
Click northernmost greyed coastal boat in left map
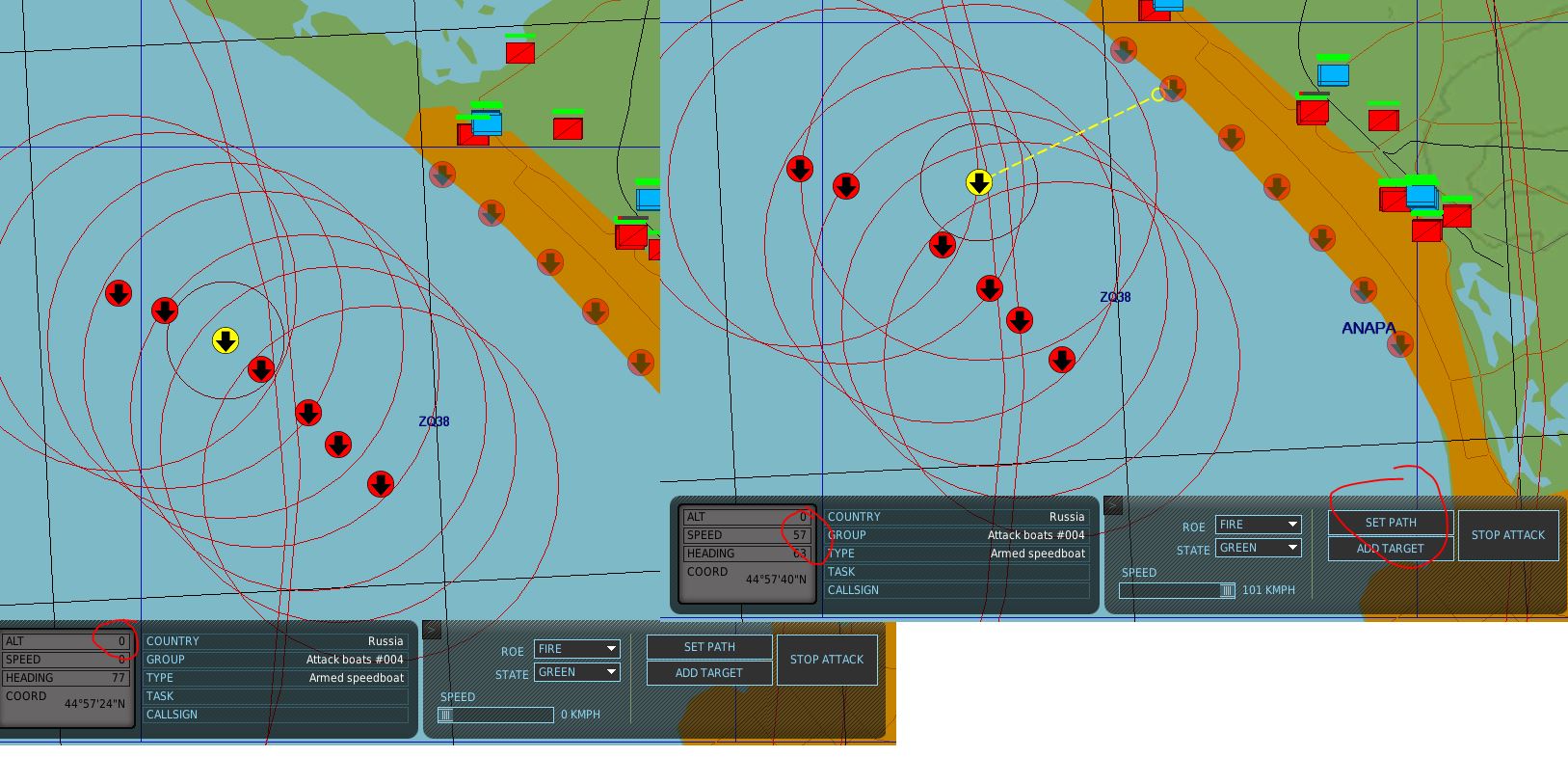pyautogui.click(x=442, y=175)
